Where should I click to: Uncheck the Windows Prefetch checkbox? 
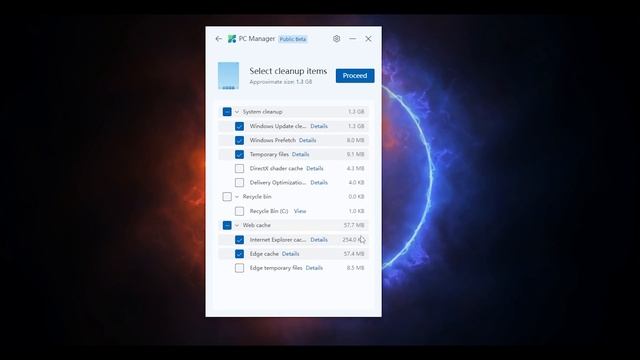(240, 140)
